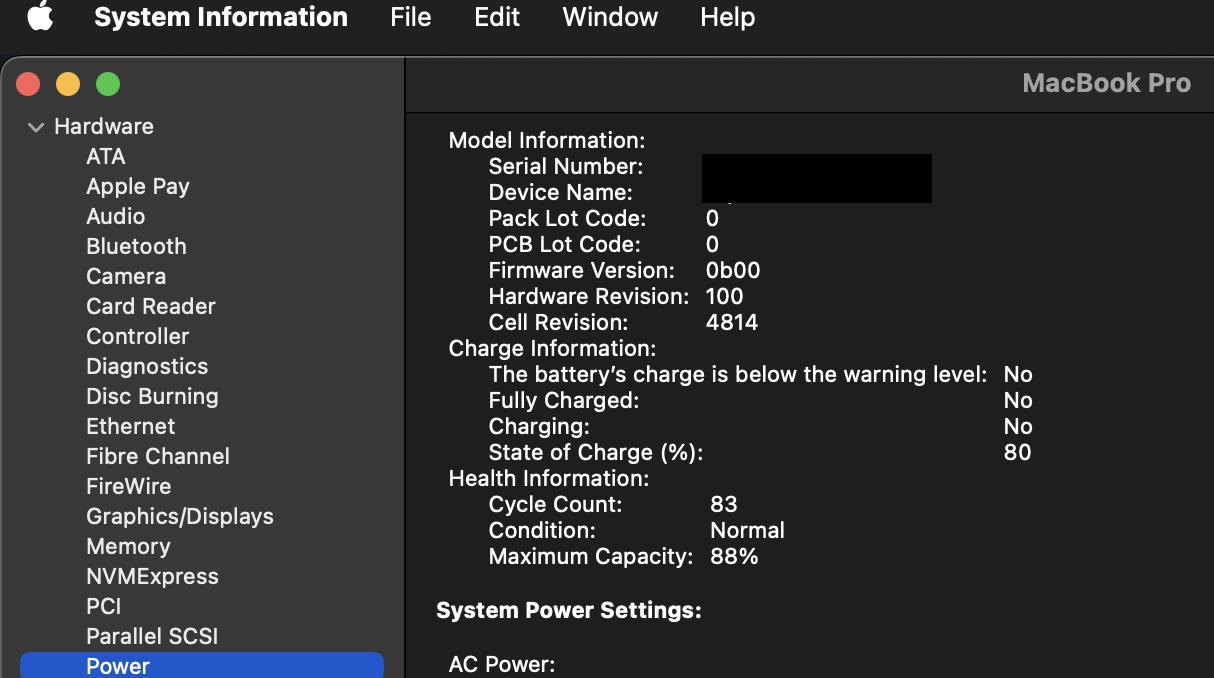Click the Pack Lot Code label

[568, 219]
